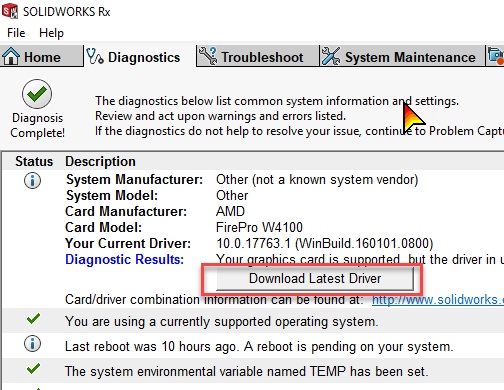The height and width of the screenshot is (390, 504).
Task: Click the Description column header
Action: click(x=100, y=161)
